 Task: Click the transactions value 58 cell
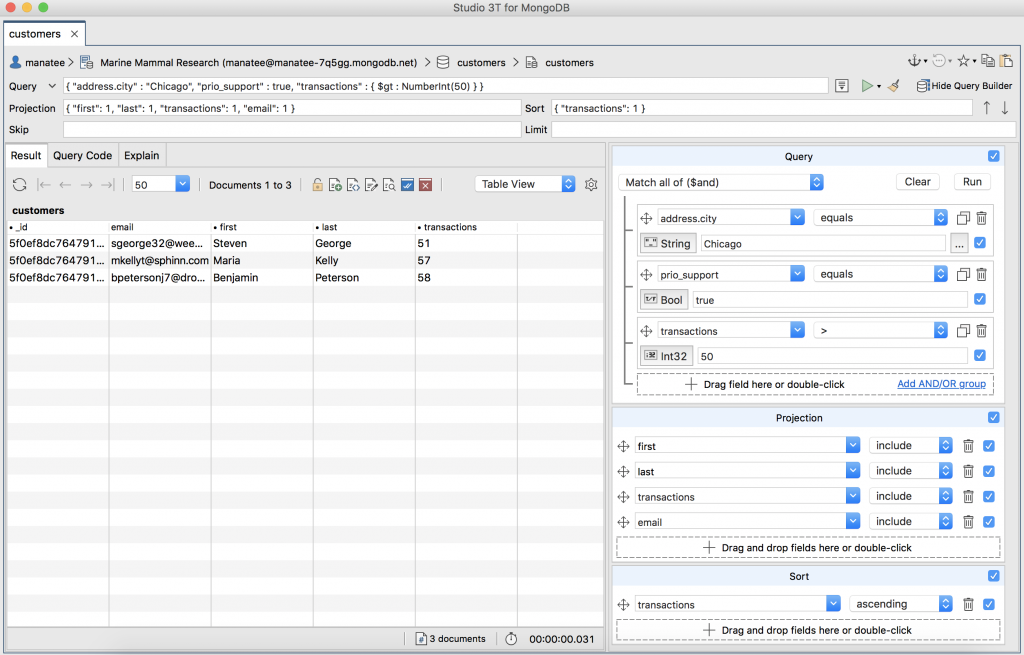(x=466, y=278)
